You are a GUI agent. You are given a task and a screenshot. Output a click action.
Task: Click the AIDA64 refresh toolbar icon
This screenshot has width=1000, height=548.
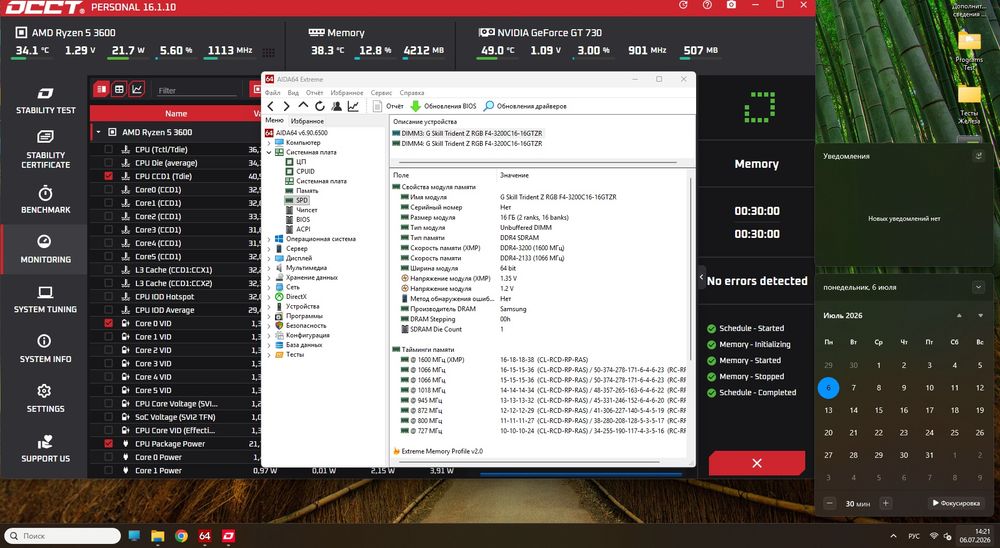pyautogui.click(x=320, y=106)
